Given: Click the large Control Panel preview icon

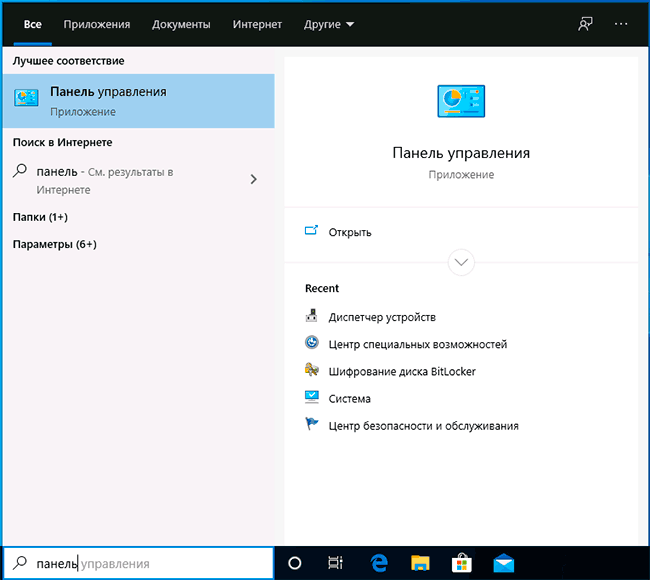Looking at the screenshot, I should pyautogui.click(x=461, y=101).
